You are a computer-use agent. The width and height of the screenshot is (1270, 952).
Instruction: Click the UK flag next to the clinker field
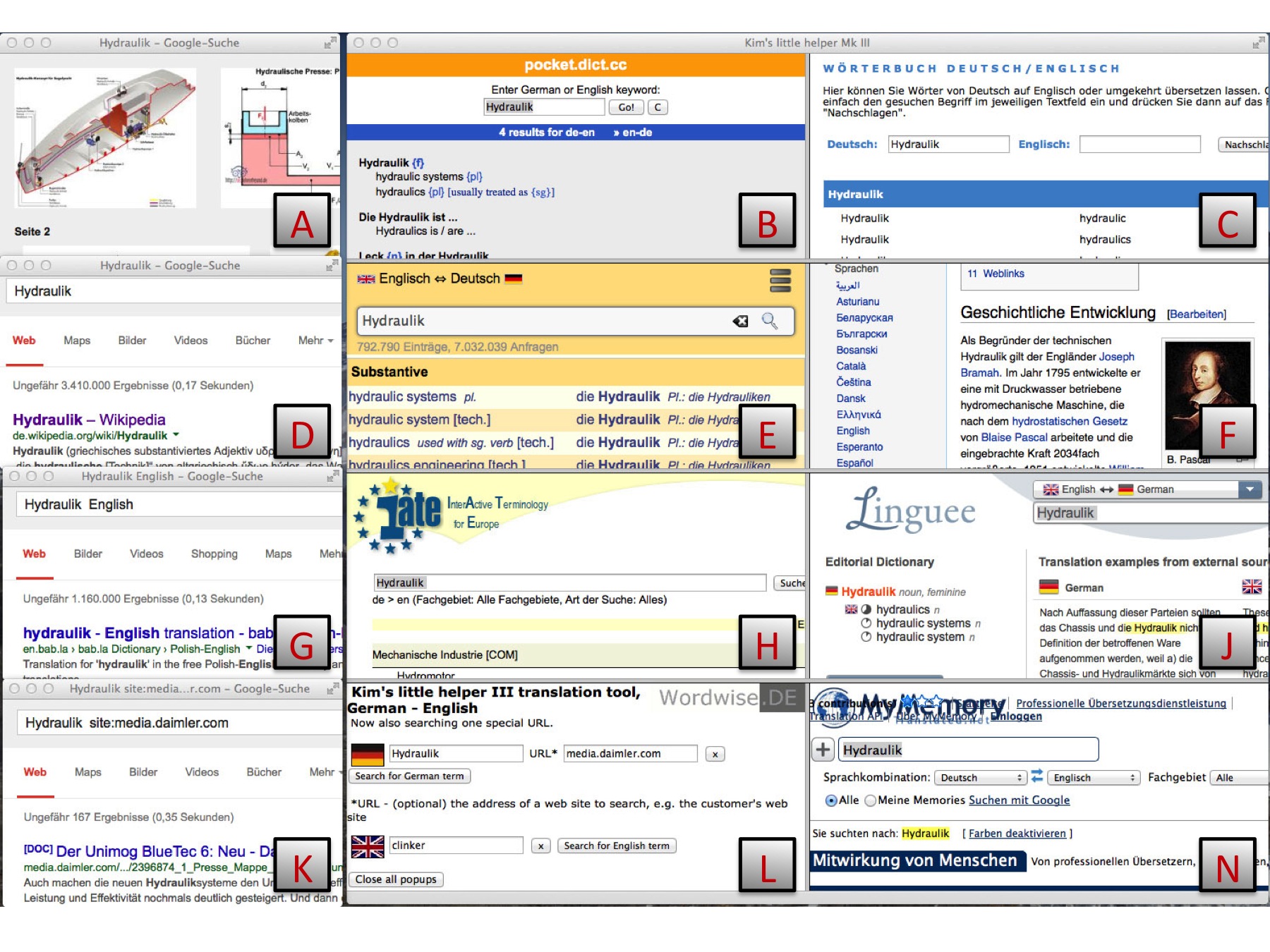click(x=368, y=846)
